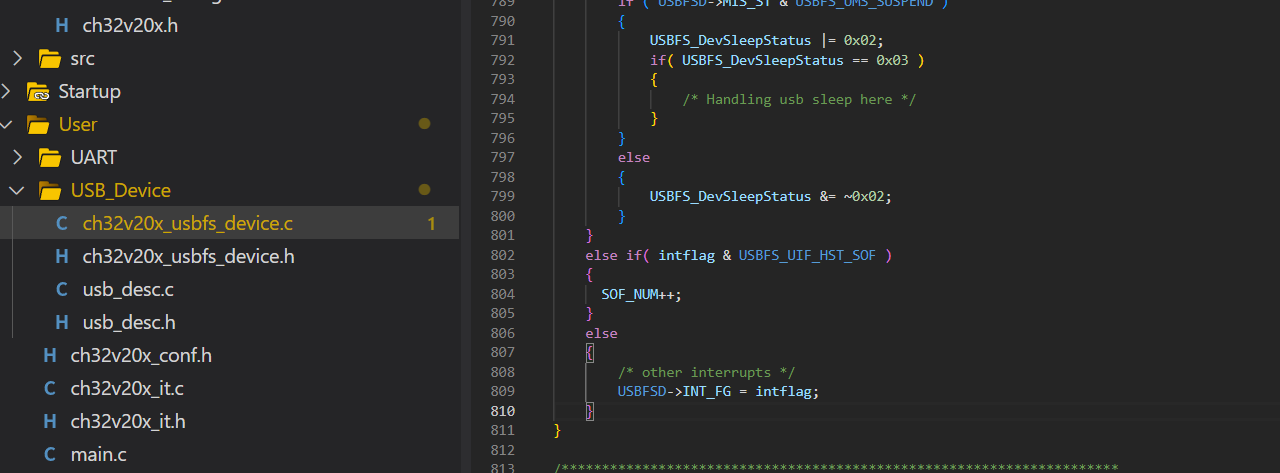The height and width of the screenshot is (473, 1280).
Task: Collapse the User folder chevron
Action: click(6, 124)
